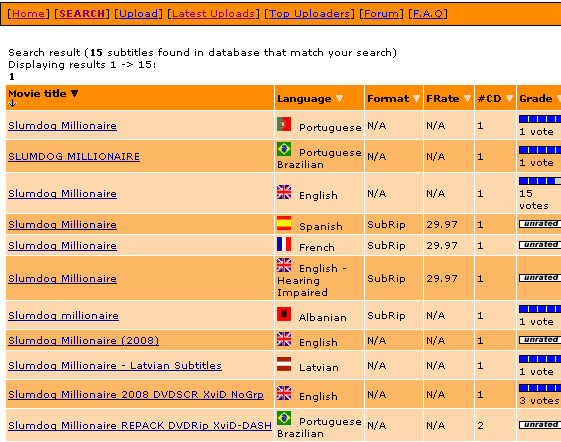This screenshot has width=561, height=442.
Task: Open Top Uploaders link
Action: click(x=309, y=14)
